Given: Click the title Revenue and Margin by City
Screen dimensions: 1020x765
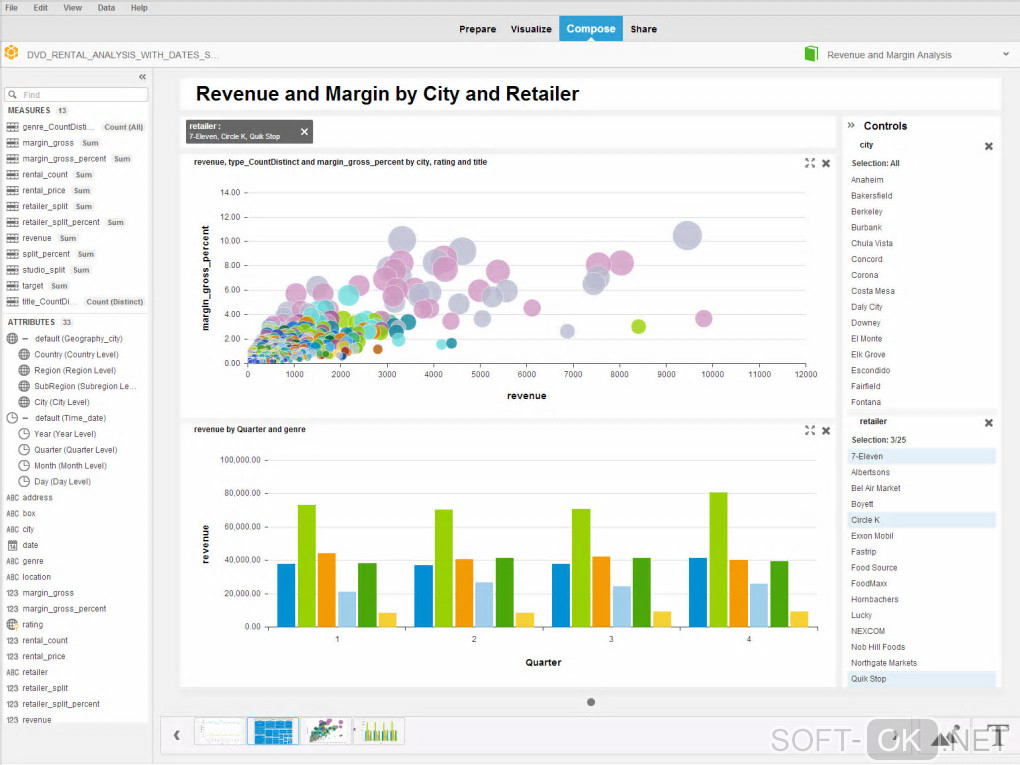Looking at the screenshot, I should [x=387, y=94].
